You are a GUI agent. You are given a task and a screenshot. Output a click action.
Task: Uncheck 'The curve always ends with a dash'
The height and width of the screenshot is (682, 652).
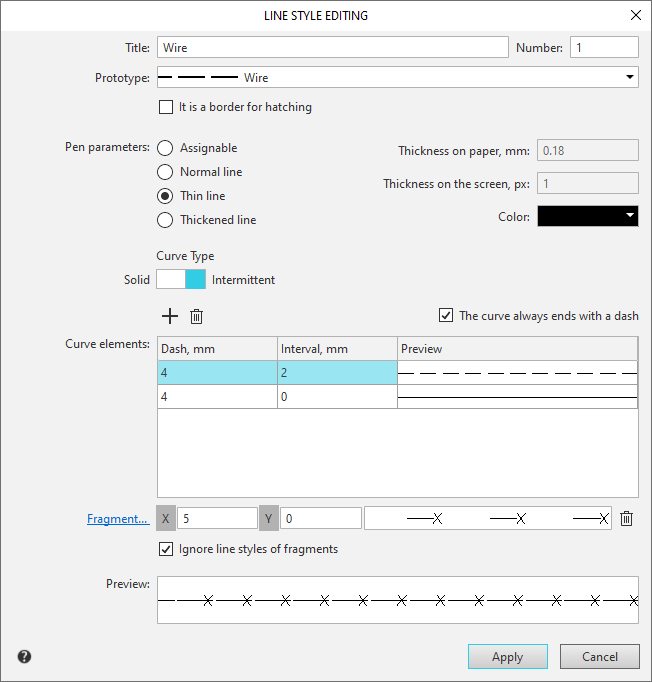pyautogui.click(x=446, y=316)
